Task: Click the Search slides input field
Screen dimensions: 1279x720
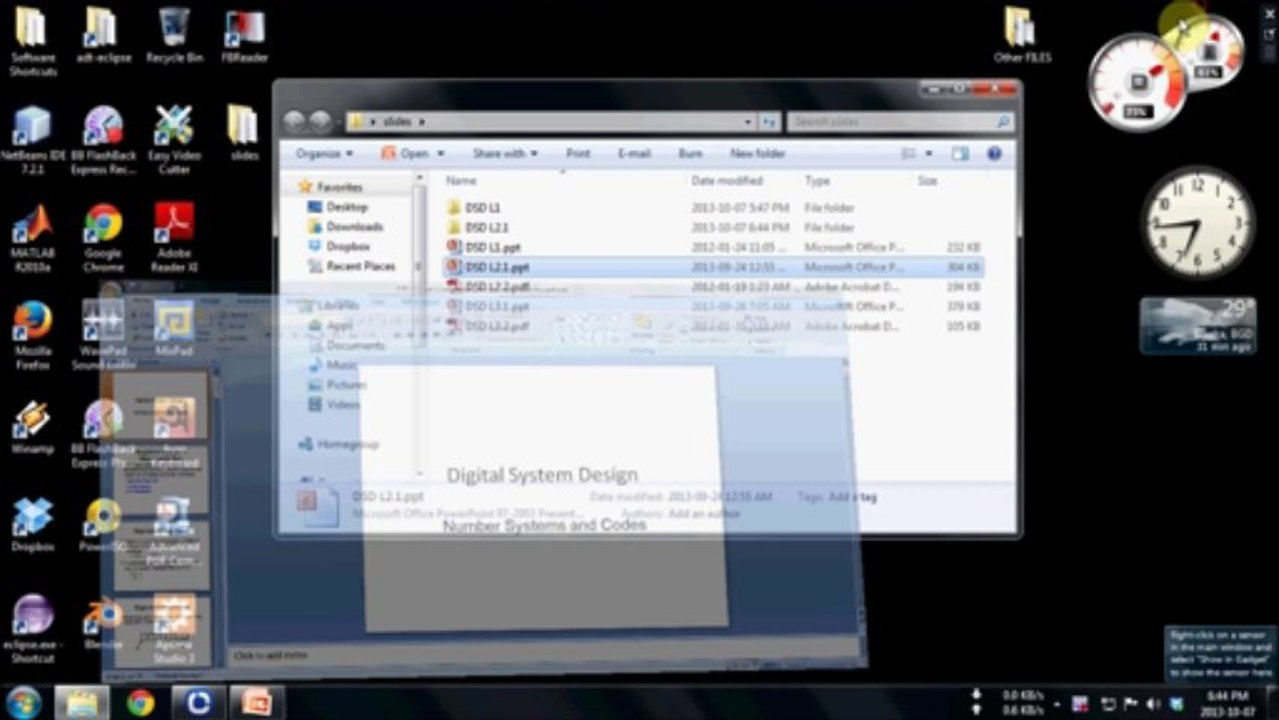Action: click(x=899, y=121)
